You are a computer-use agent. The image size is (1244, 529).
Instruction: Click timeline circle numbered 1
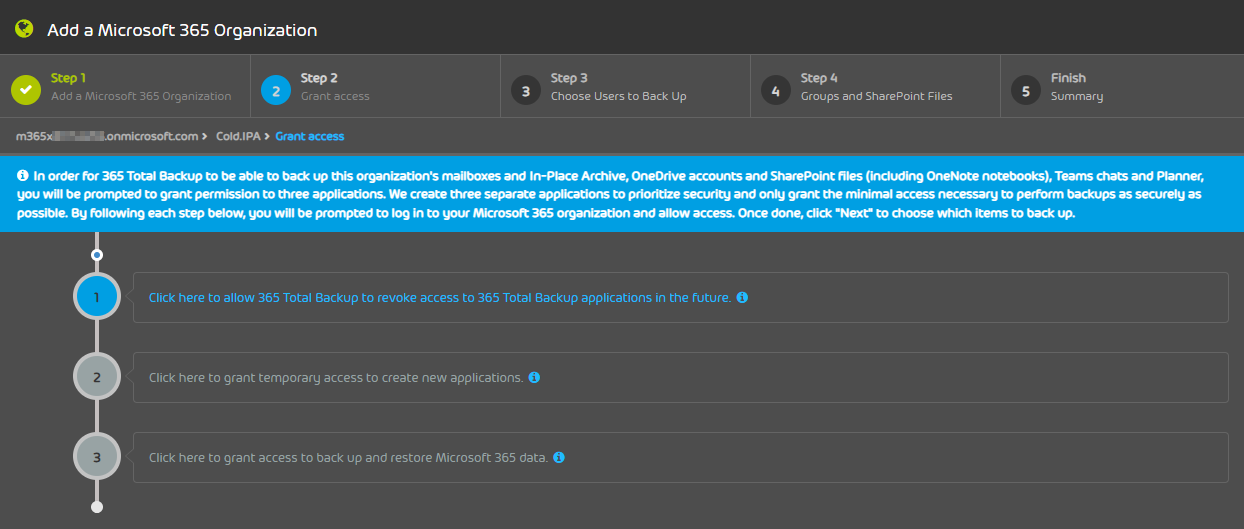[97, 297]
